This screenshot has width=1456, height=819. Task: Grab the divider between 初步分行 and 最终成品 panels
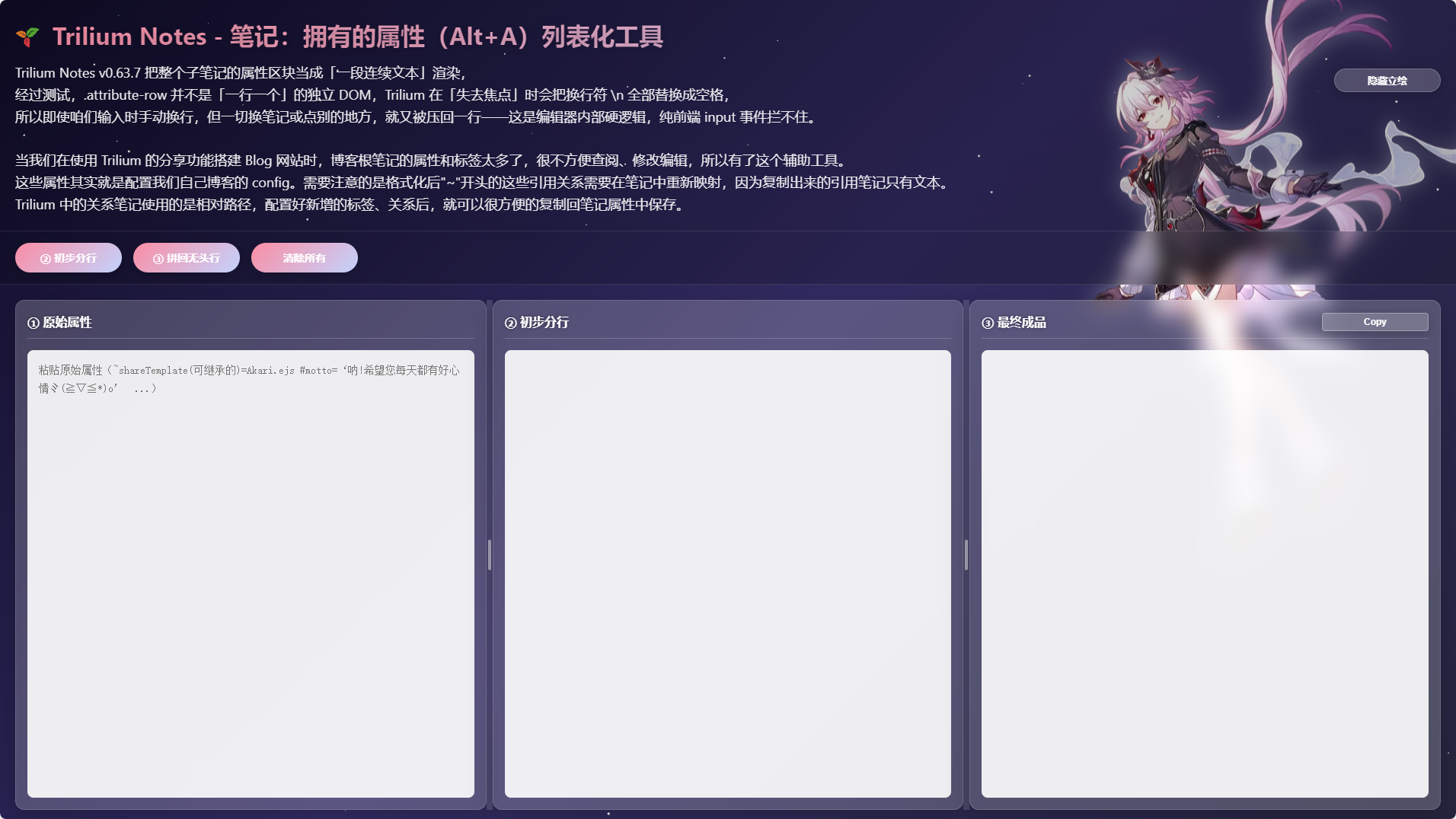966,555
